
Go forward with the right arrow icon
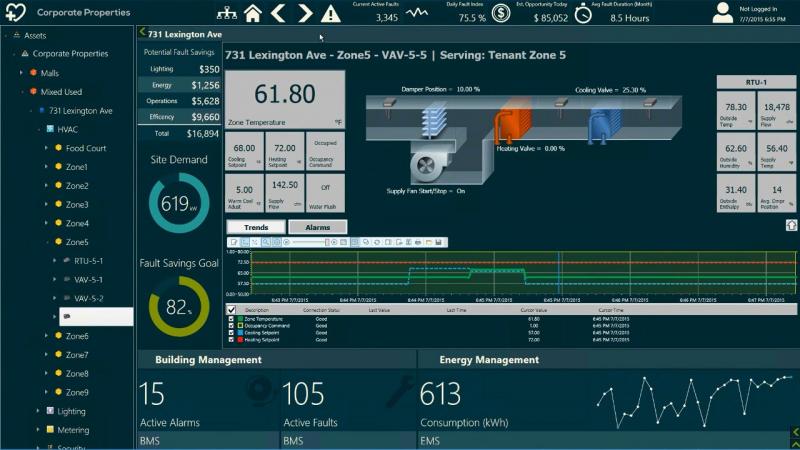305,13
